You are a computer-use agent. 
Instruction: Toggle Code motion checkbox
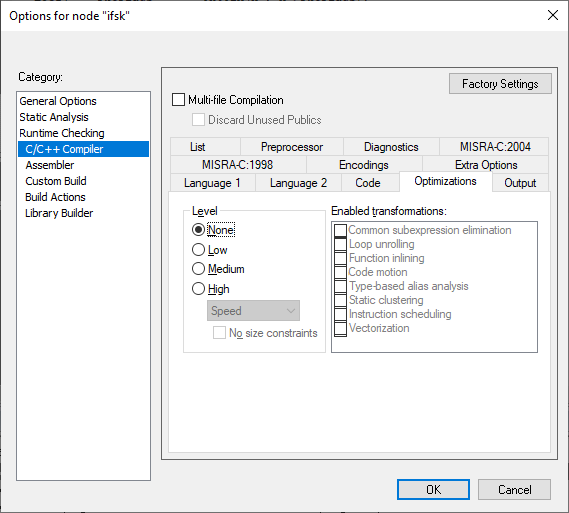[340, 272]
